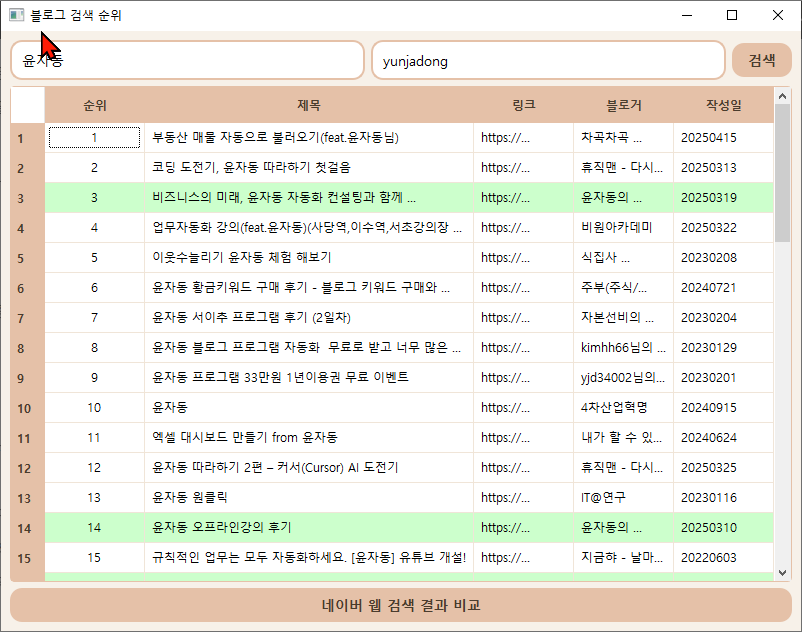
Task: Select date cell 20230208
Action: point(723,258)
